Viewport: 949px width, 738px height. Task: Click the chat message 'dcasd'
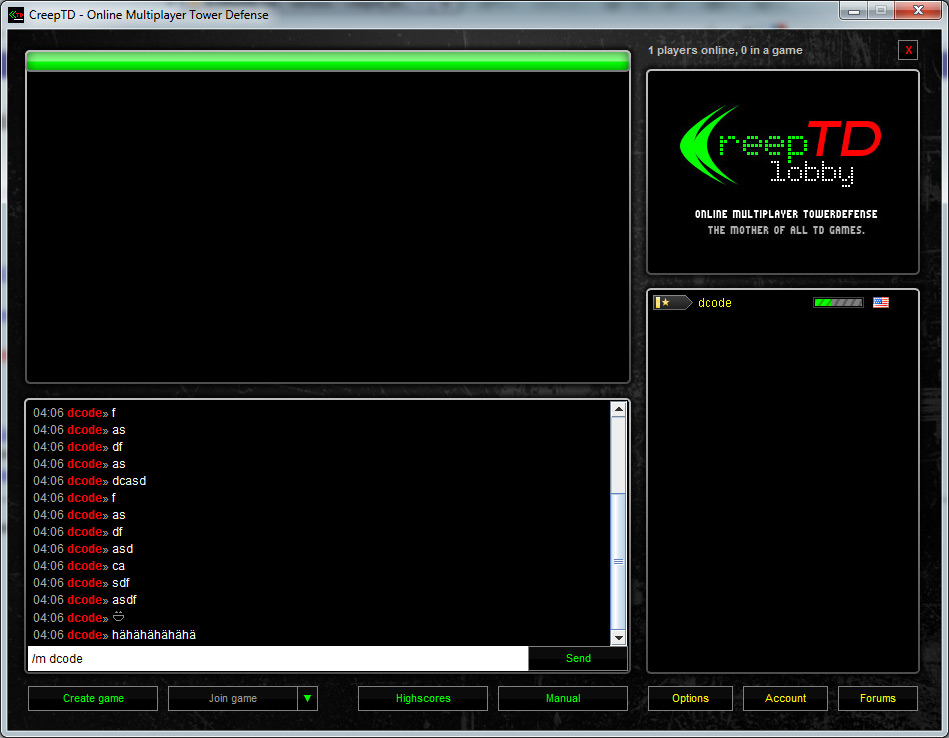pyautogui.click(x=129, y=481)
